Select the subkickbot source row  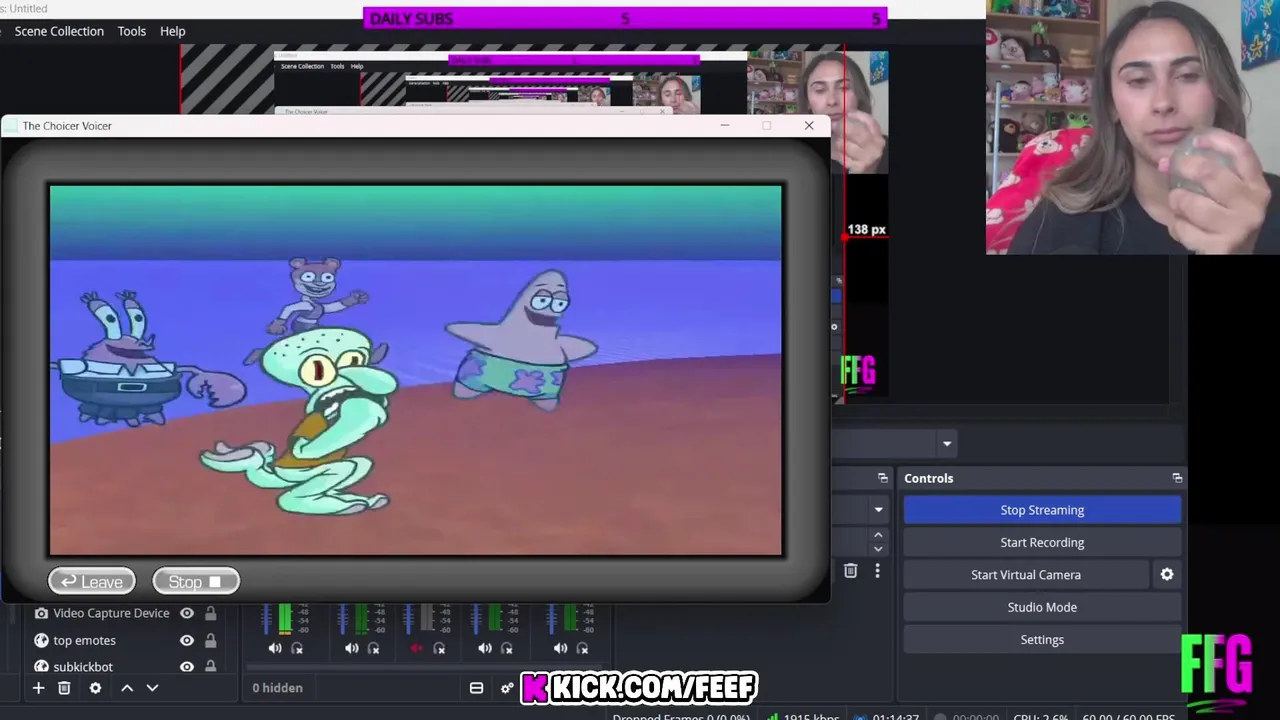(x=125, y=667)
